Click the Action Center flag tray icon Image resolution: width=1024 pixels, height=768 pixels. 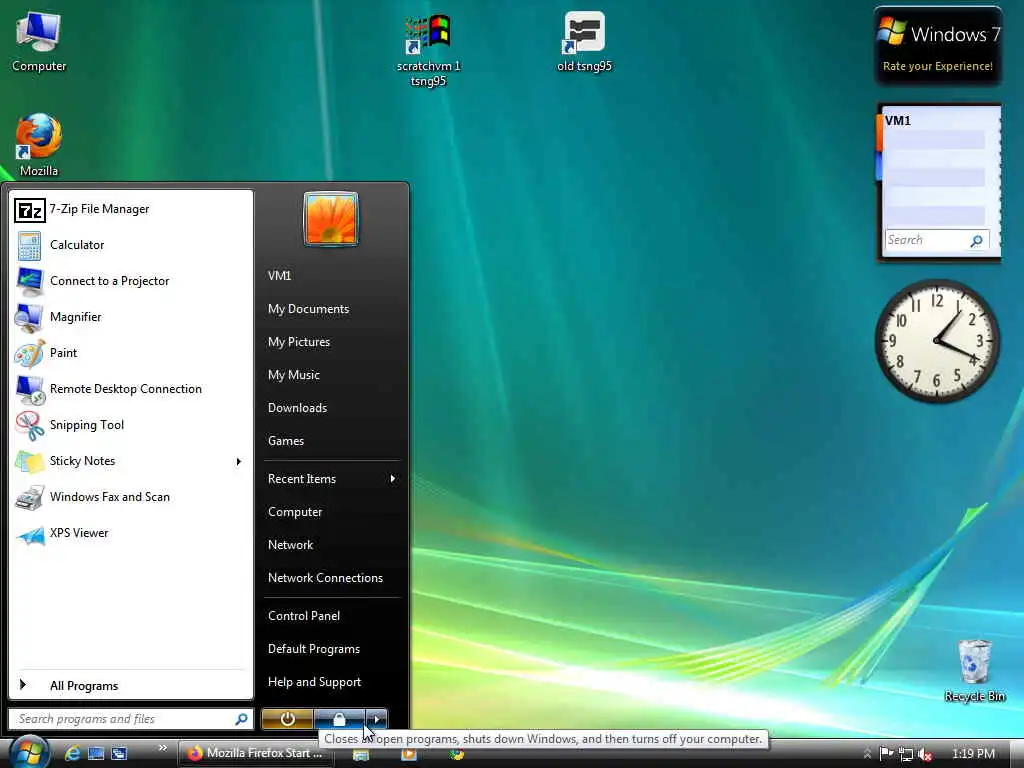coord(886,754)
